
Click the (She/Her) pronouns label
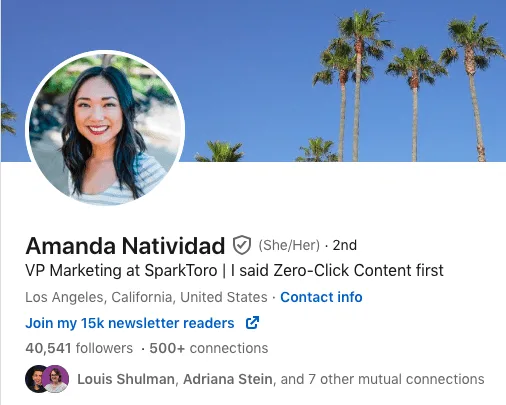coord(289,245)
